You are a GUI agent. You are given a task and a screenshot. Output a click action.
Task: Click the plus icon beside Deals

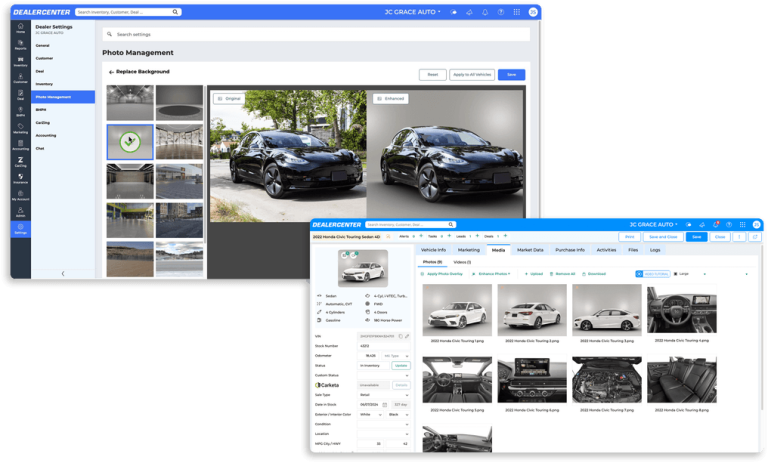coord(505,236)
